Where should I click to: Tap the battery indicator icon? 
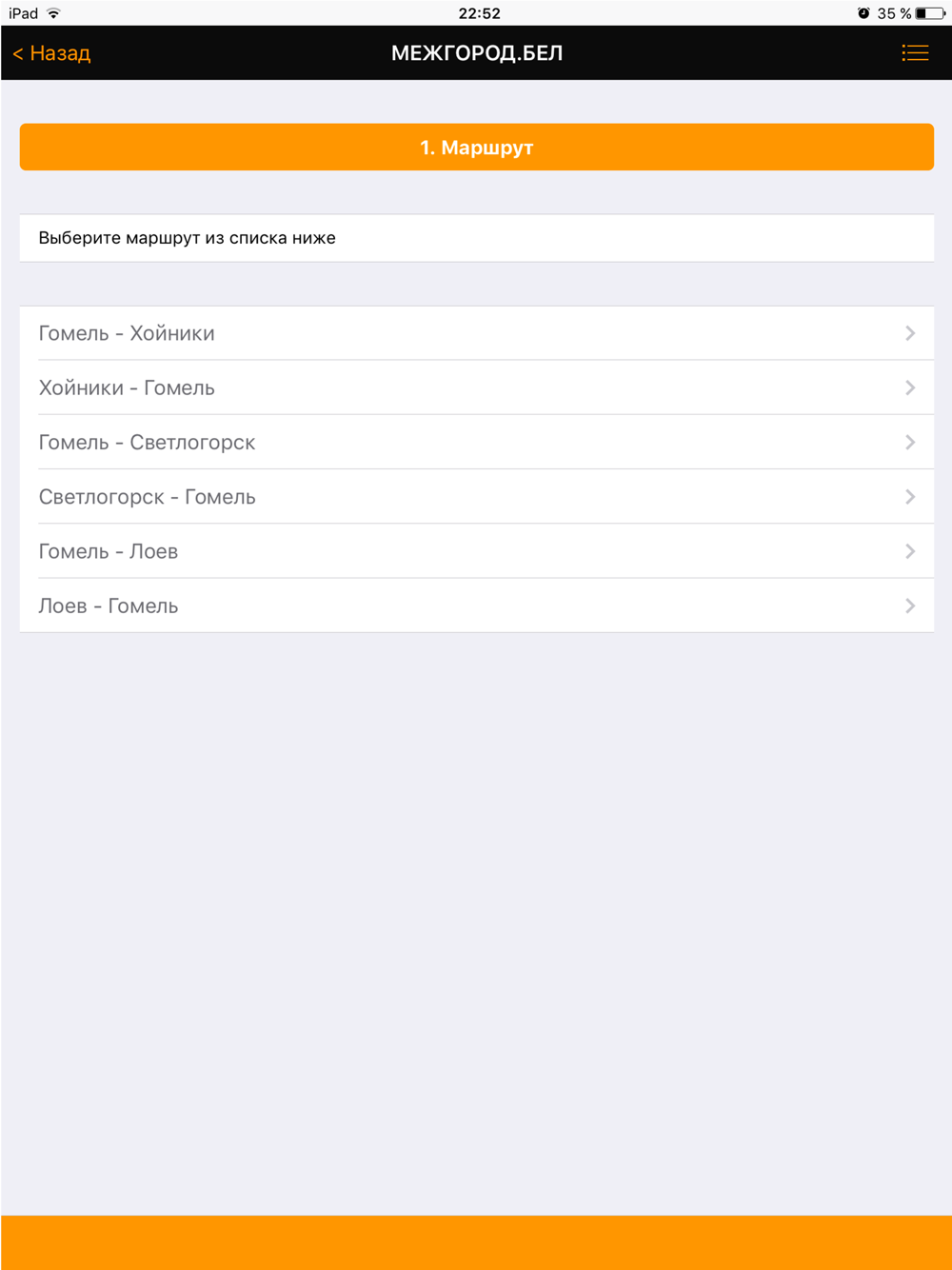pyautogui.click(x=930, y=13)
